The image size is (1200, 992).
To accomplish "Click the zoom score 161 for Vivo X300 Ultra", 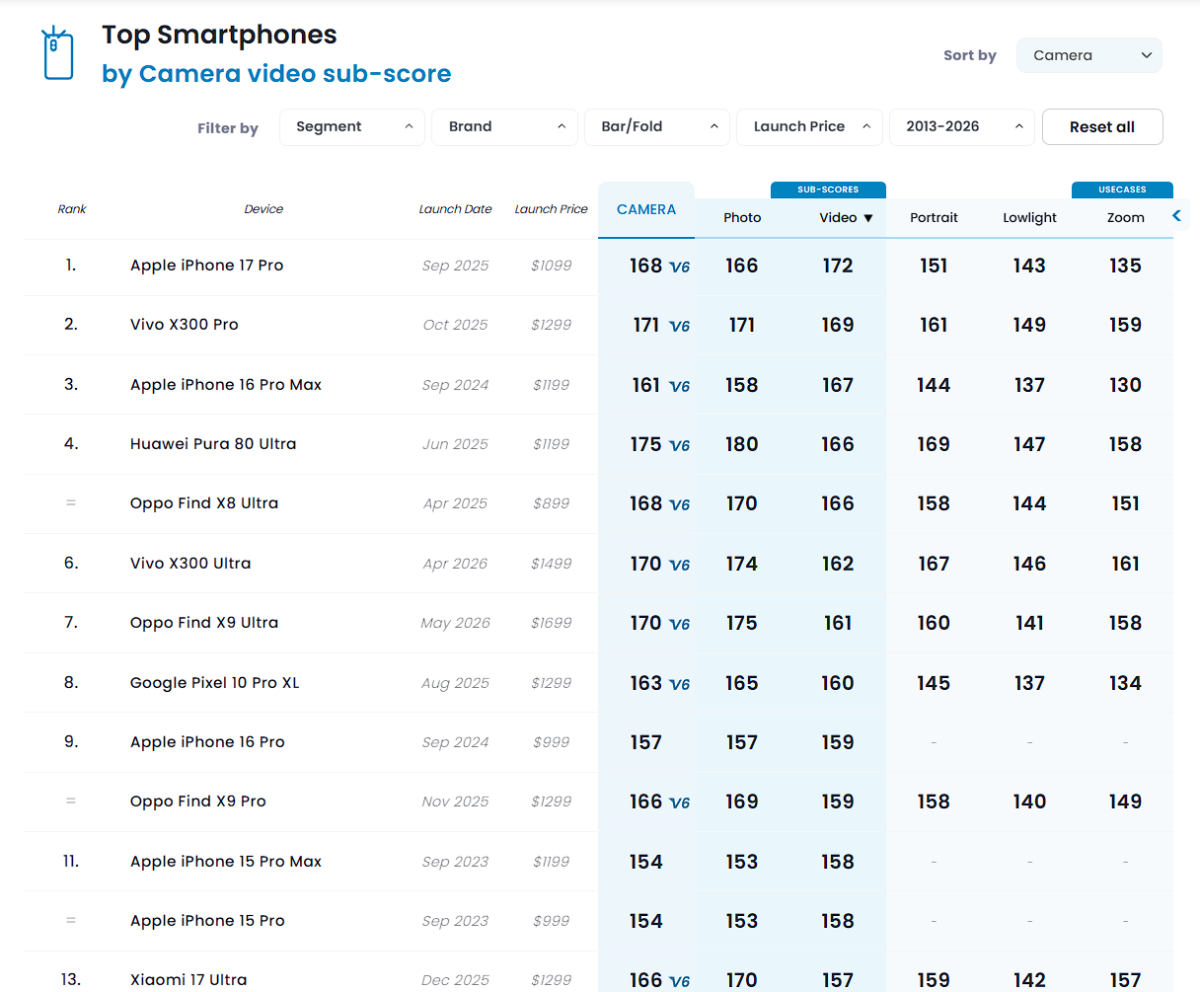I will (1126, 564).
